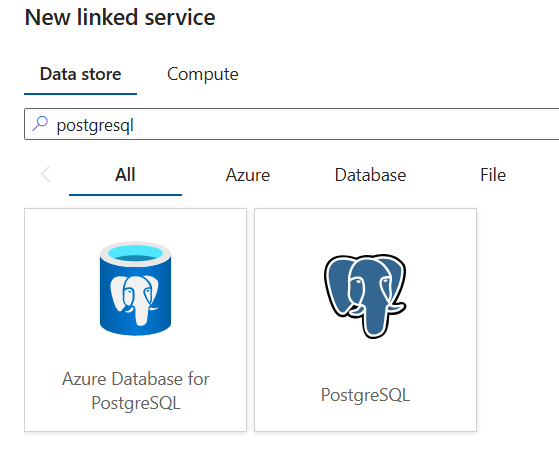Show only Database category connectors
Viewport: 559px width, 474px height.
370,175
